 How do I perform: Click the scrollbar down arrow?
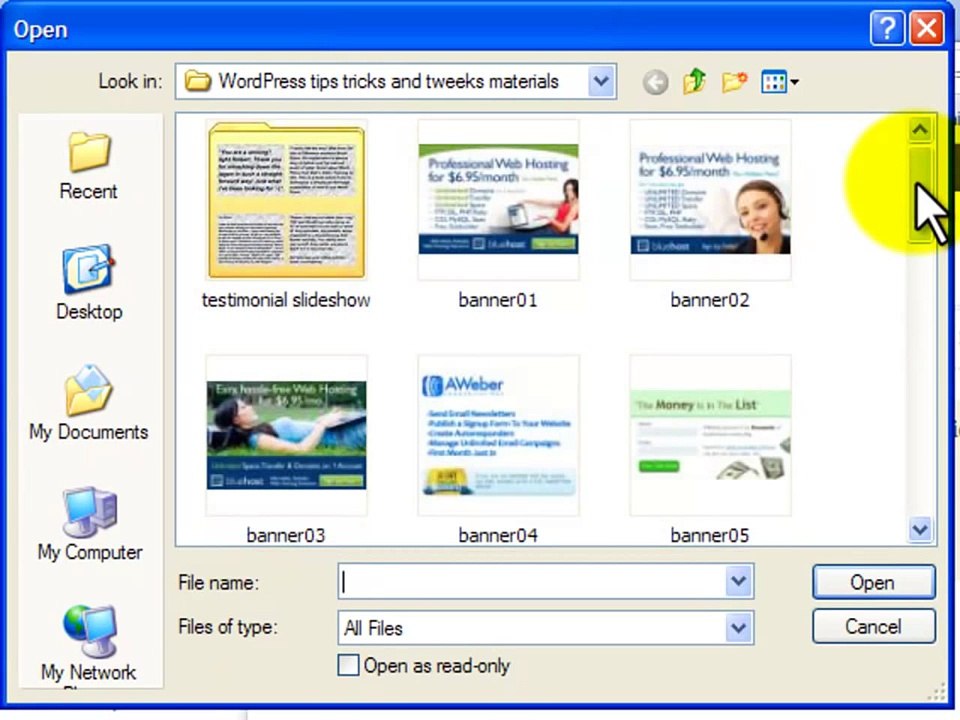coord(920,529)
